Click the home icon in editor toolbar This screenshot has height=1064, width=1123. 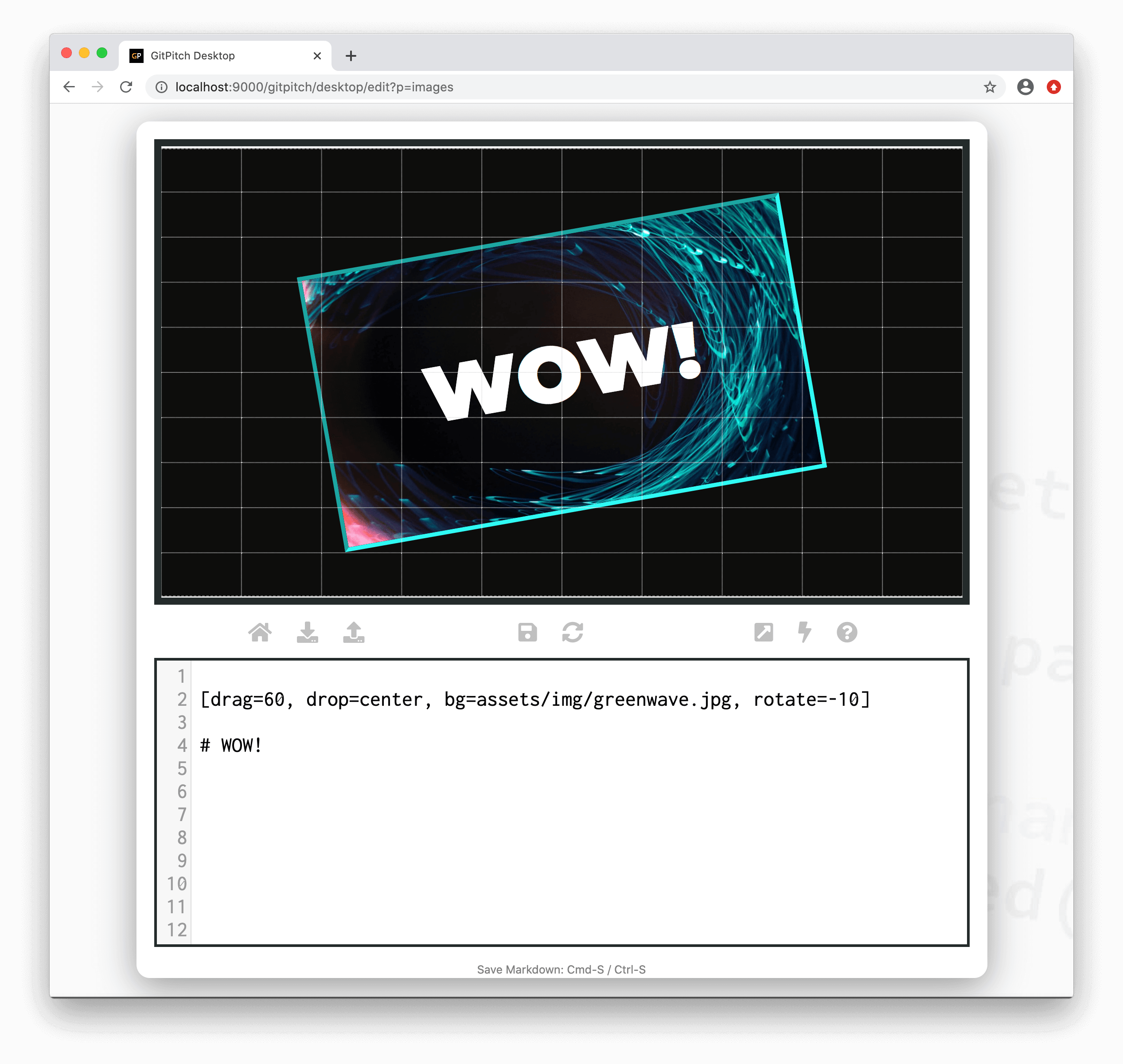tap(260, 632)
